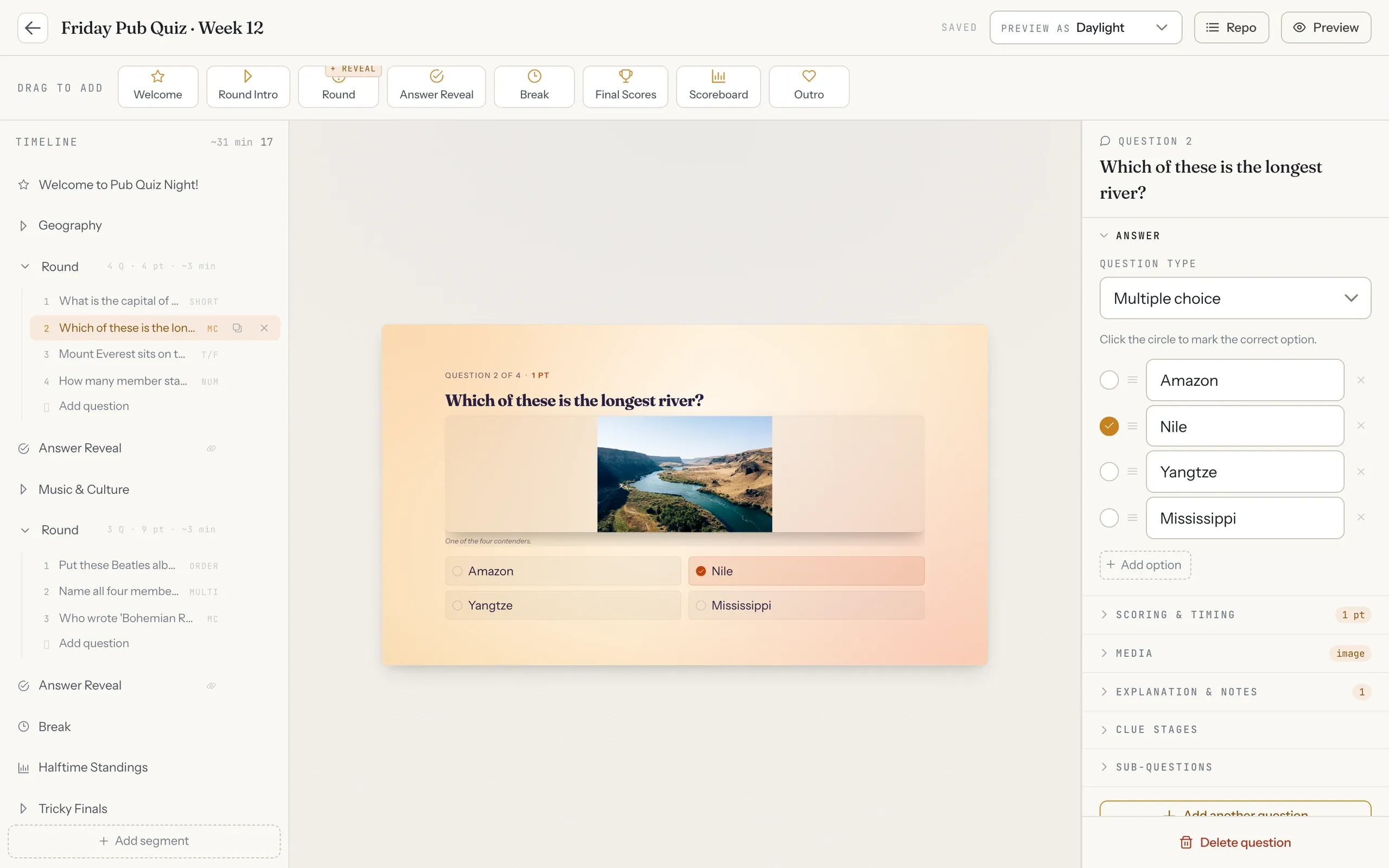Click the trash icon for Delete question
Screen dimensions: 1389x868
[x=1186, y=842]
